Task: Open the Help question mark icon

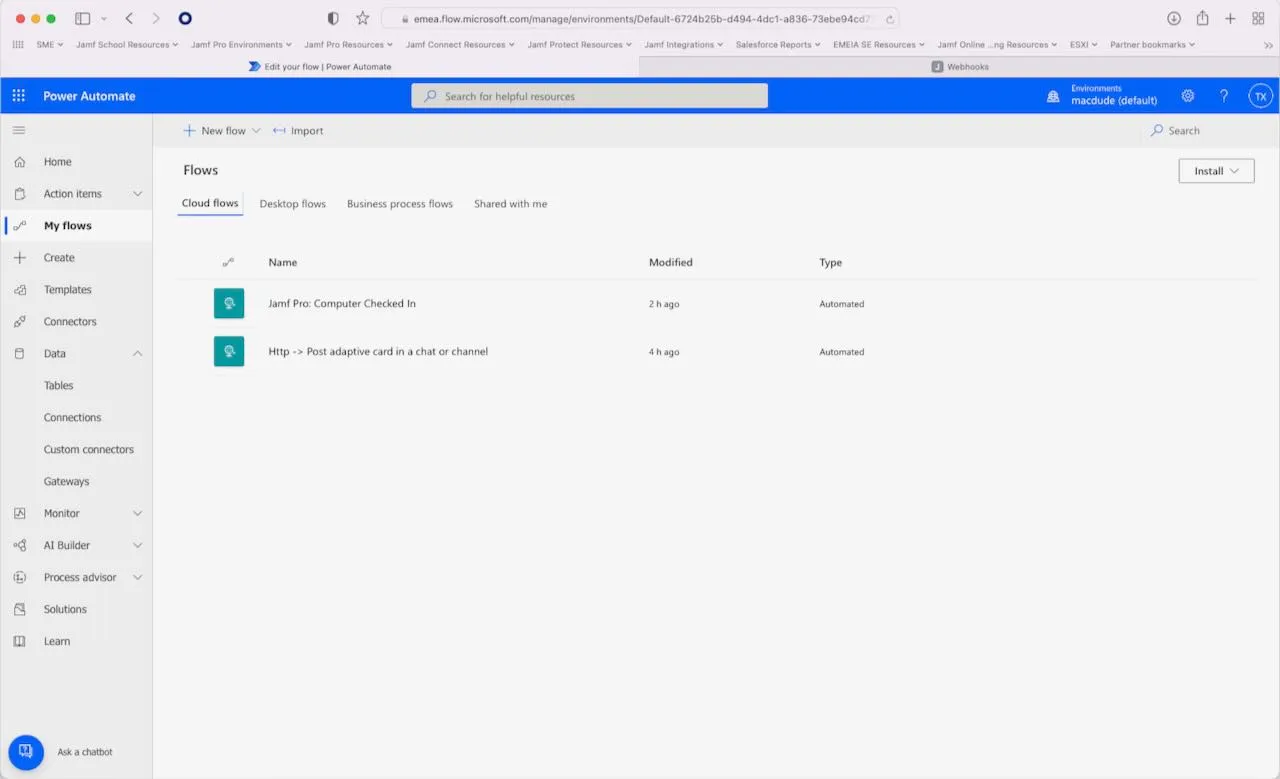Action: tap(1223, 95)
